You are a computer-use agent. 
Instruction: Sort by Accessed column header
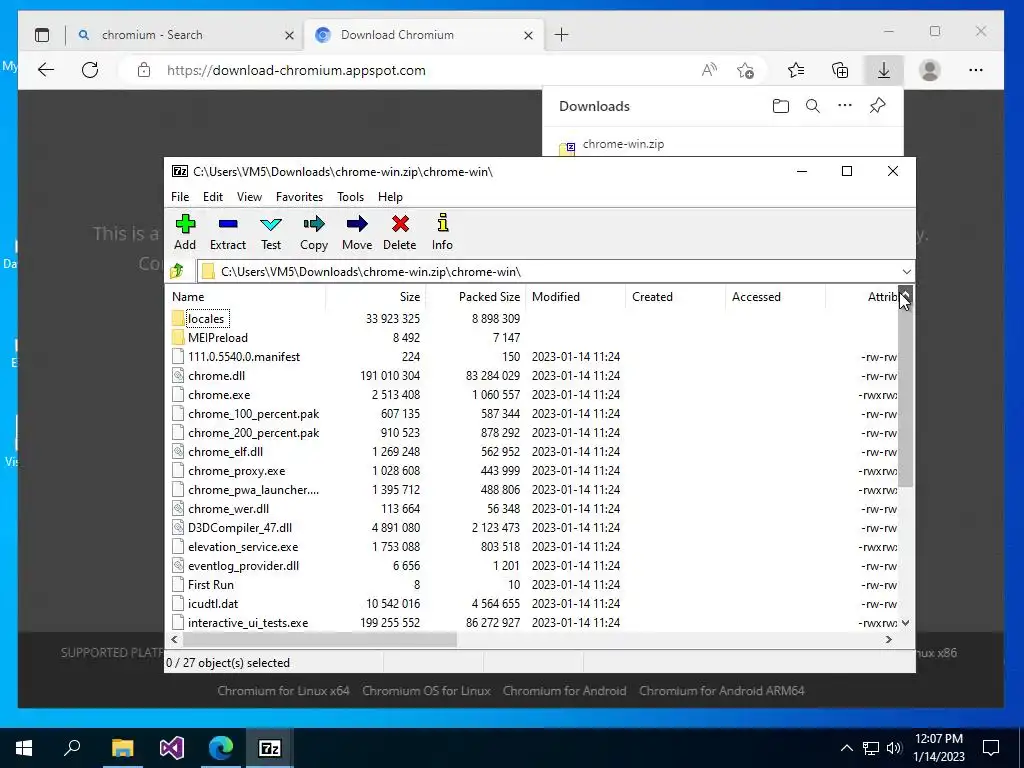coord(775,296)
